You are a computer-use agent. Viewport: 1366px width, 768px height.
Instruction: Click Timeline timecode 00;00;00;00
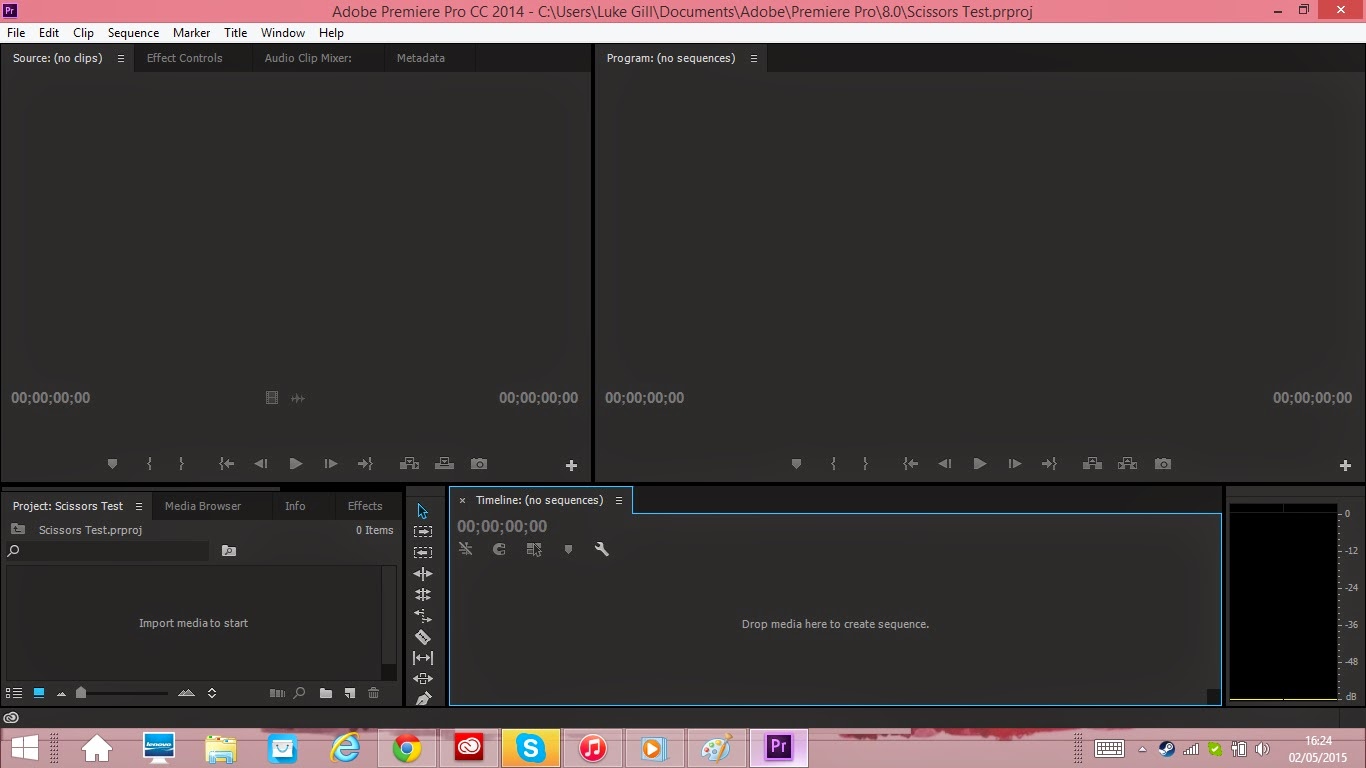502,526
